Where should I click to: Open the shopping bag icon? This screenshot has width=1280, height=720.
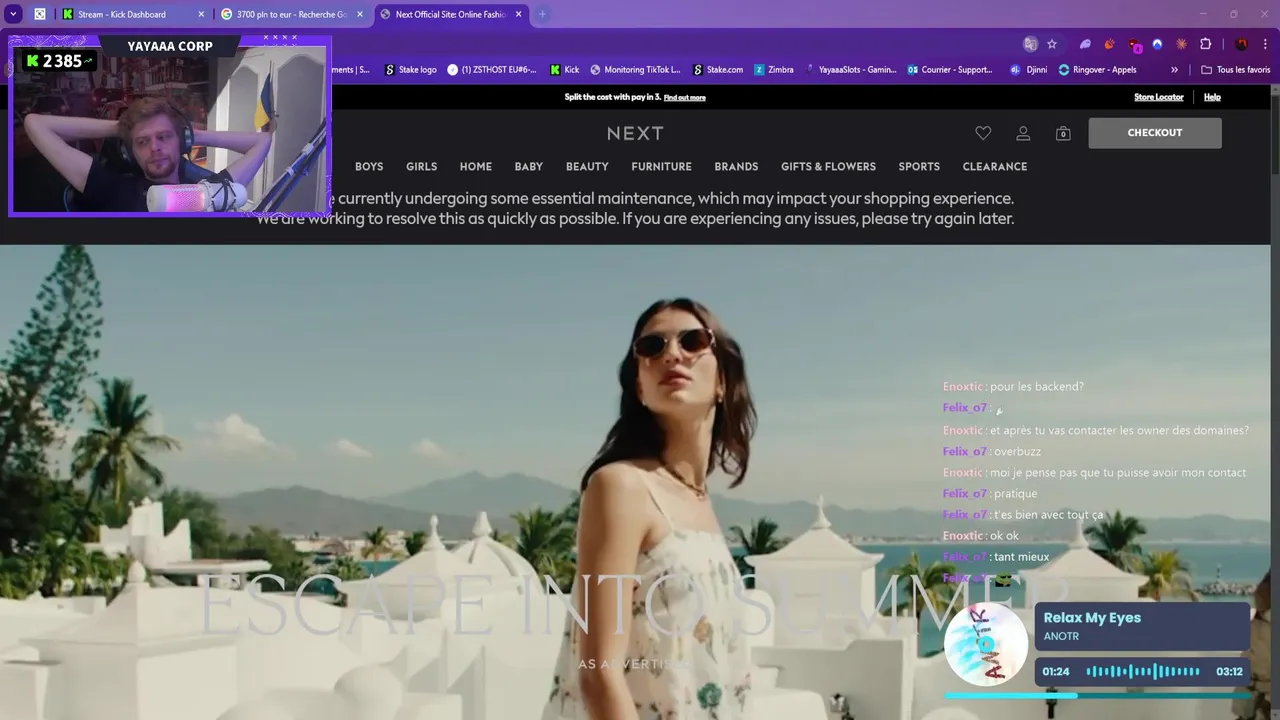click(1063, 133)
